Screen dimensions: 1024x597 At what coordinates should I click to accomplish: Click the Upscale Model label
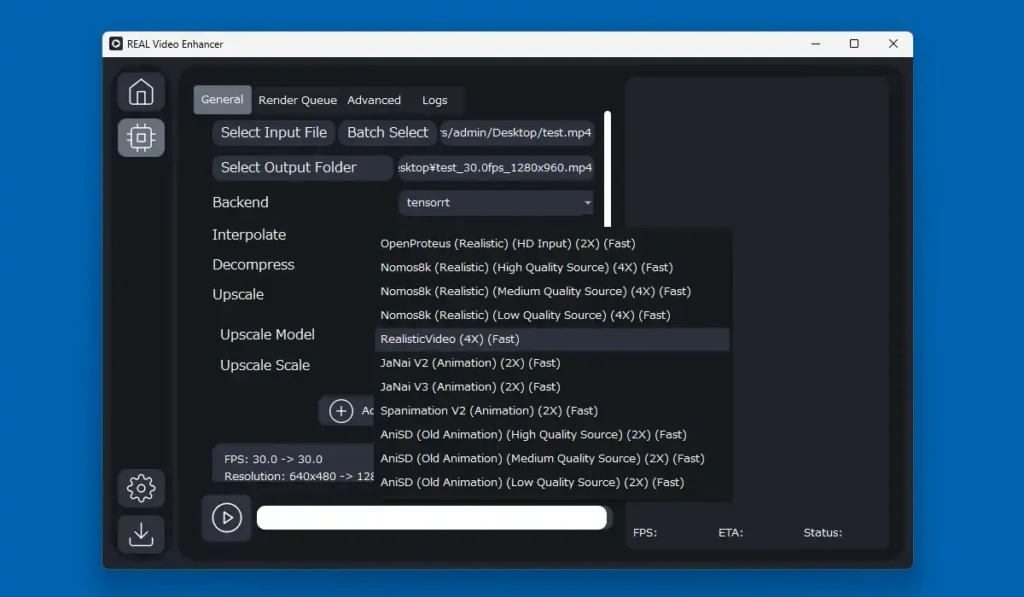pos(267,334)
